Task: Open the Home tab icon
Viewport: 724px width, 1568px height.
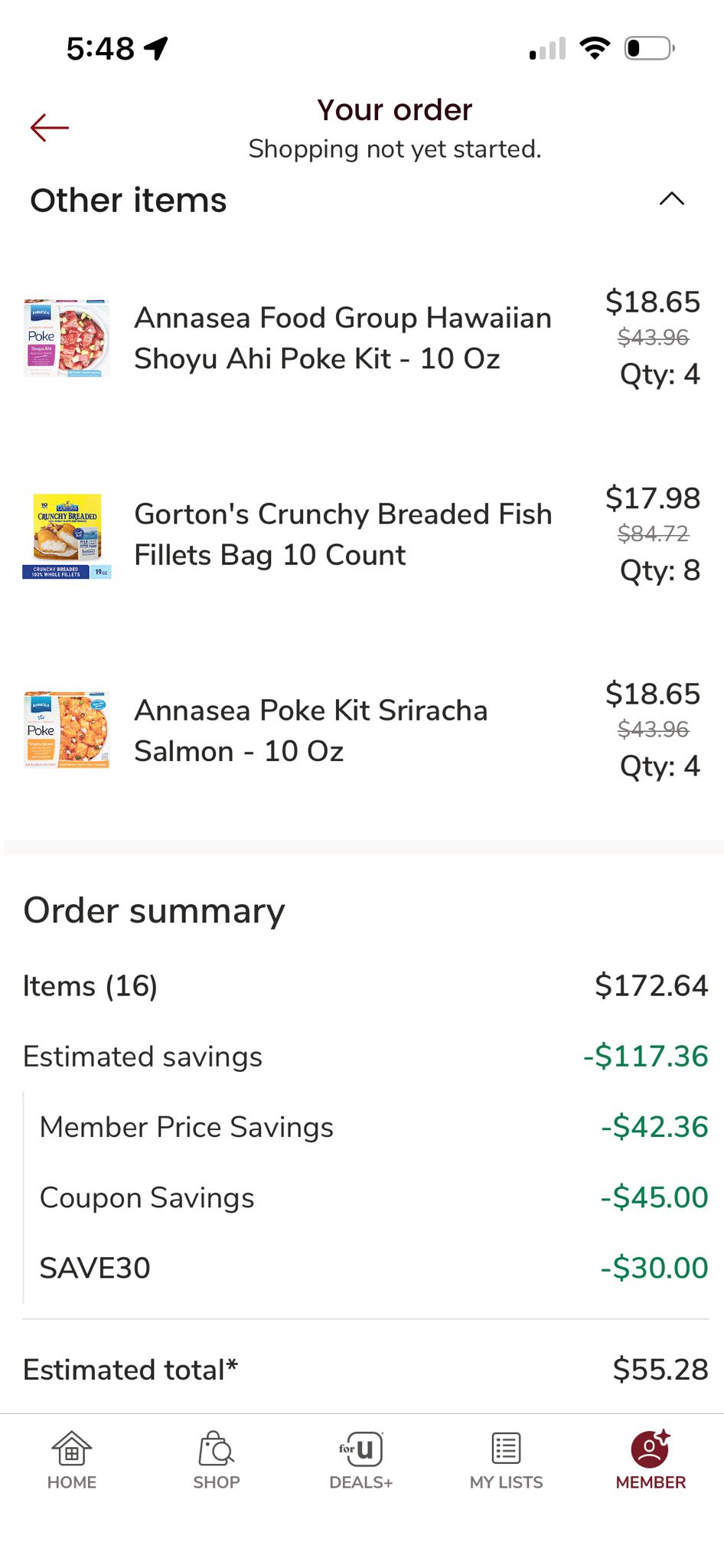Action: 71,1449
